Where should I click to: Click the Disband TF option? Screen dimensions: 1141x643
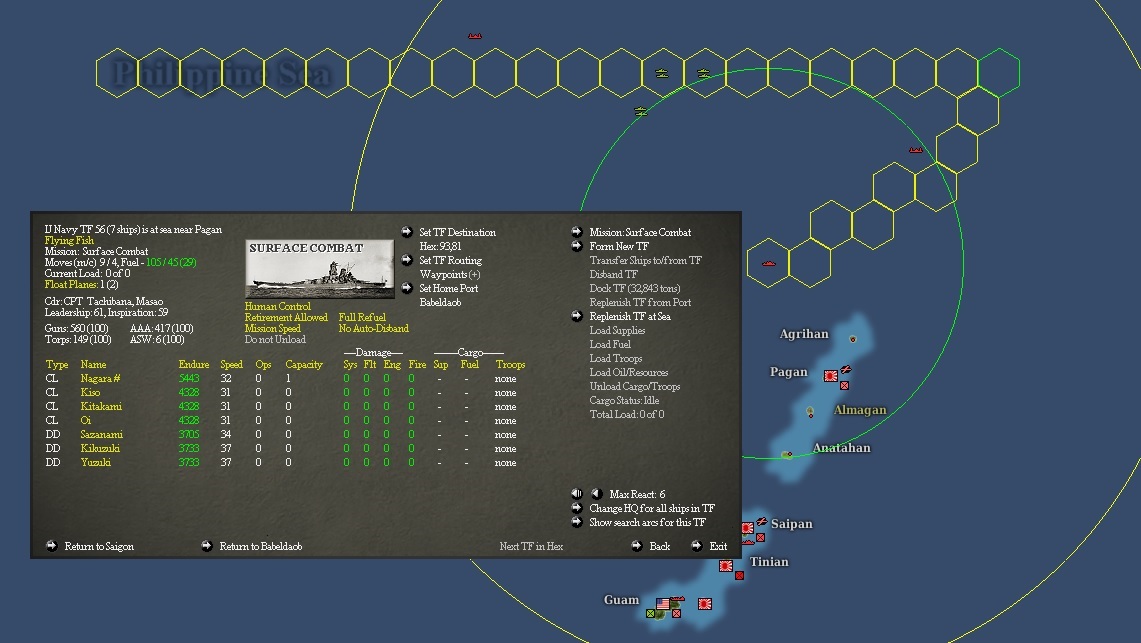pyautogui.click(x=613, y=274)
